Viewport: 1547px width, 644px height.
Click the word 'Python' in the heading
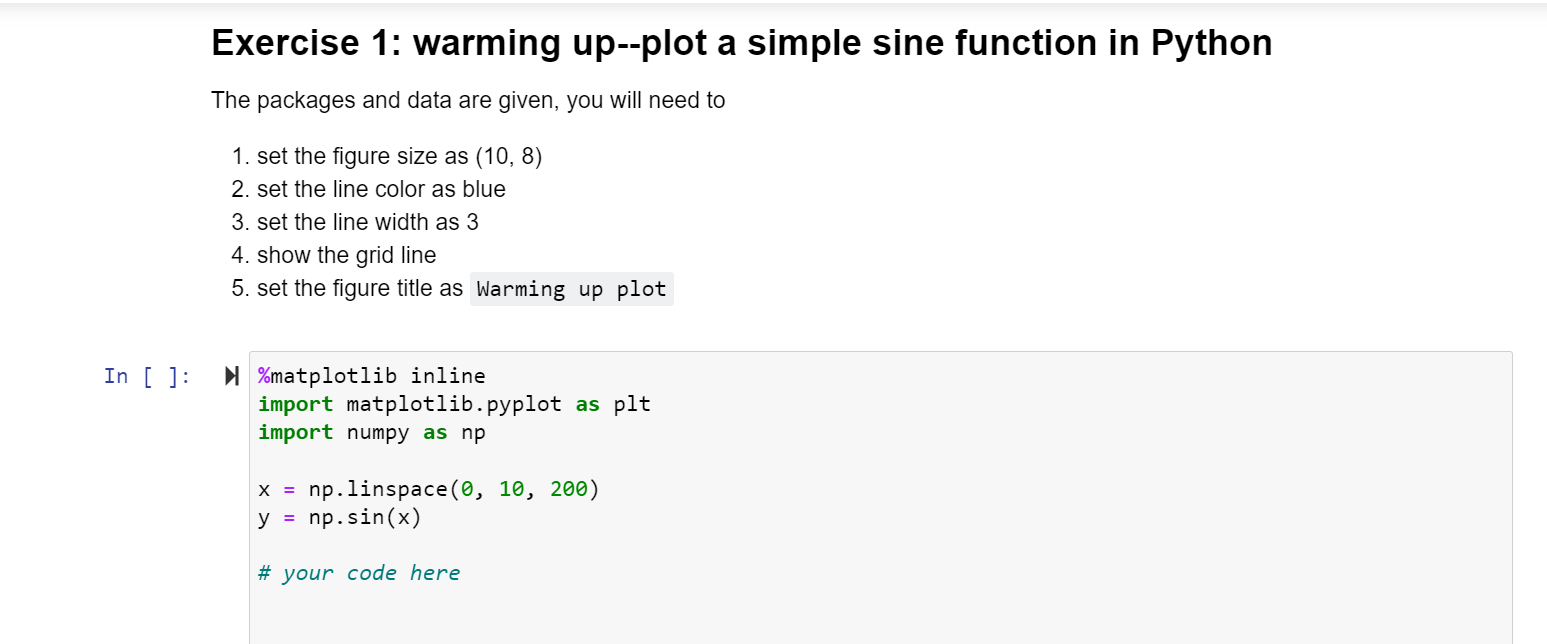click(1212, 43)
